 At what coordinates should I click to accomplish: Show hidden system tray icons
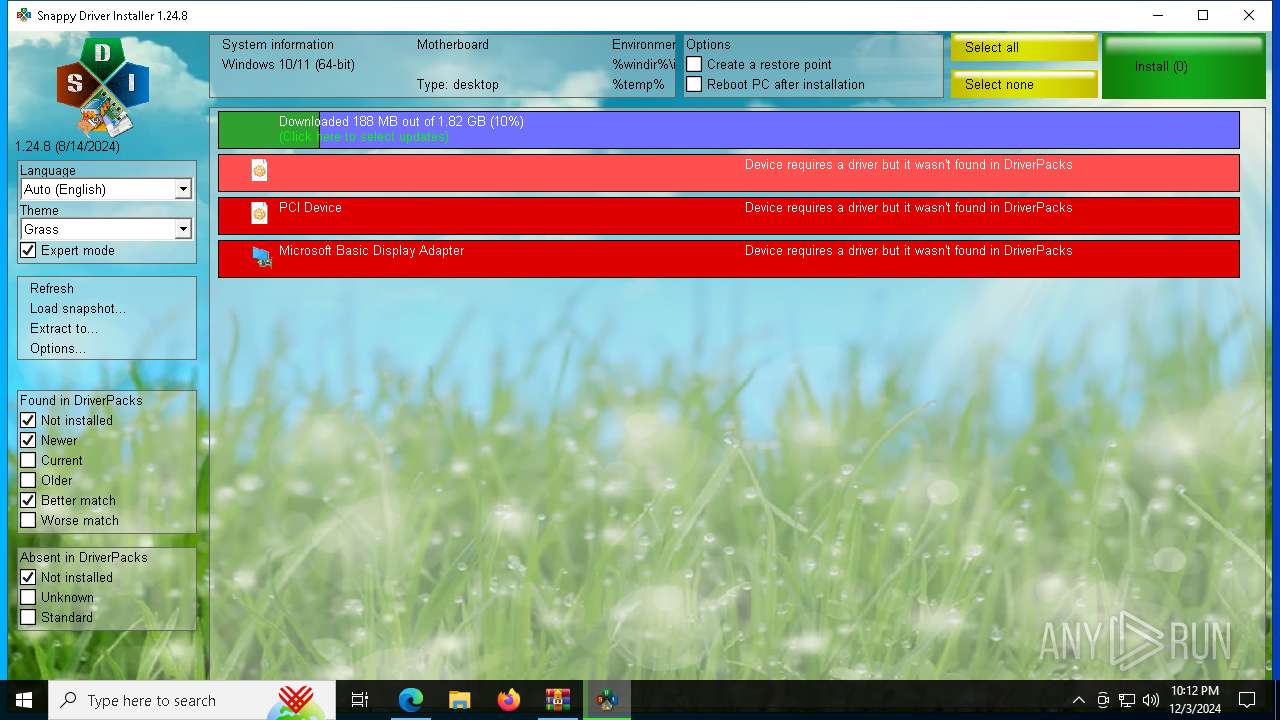coord(1078,700)
